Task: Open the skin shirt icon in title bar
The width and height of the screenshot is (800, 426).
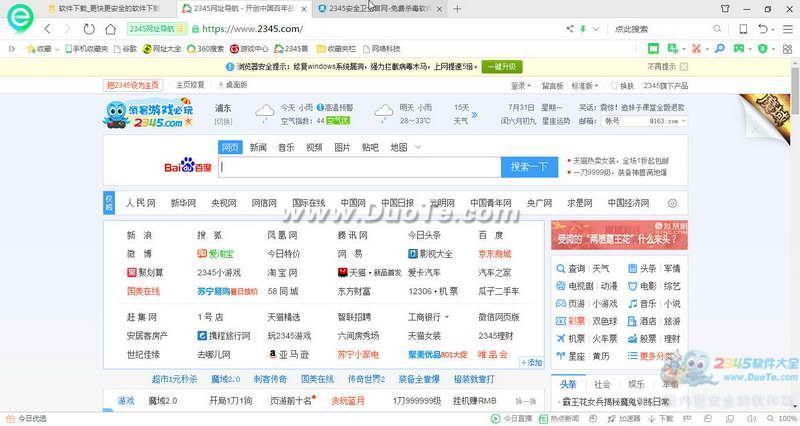Action: coord(725,9)
